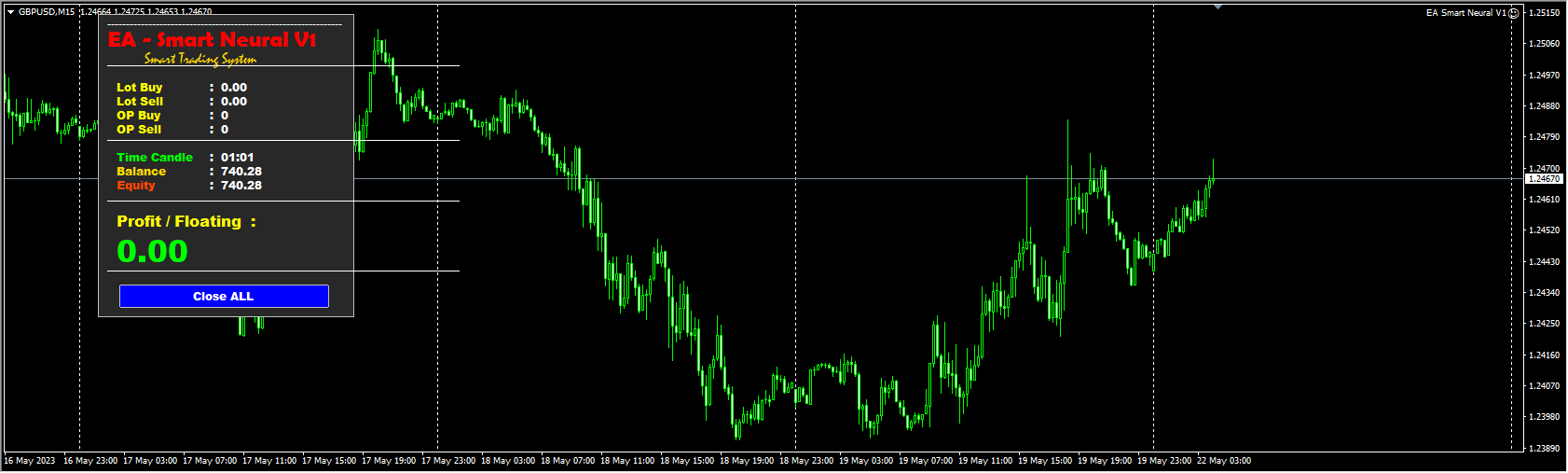Click the Balance label

click(x=142, y=172)
